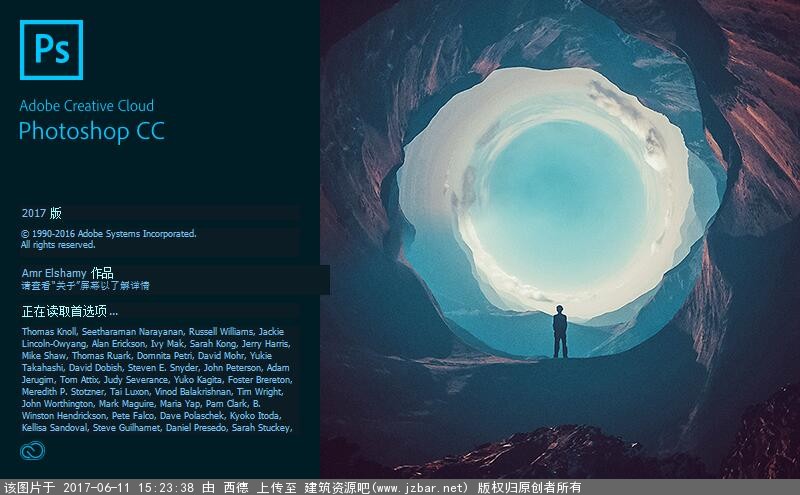Click the credits line starting "John Worthington"
This screenshot has height=495, width=800.
click(x=141, y=404)
